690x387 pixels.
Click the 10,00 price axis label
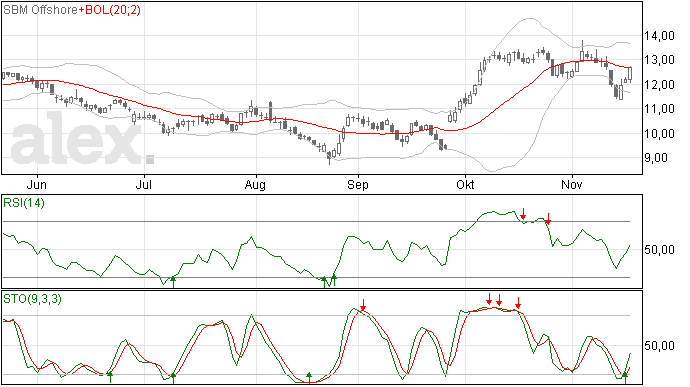coord(659,133)
